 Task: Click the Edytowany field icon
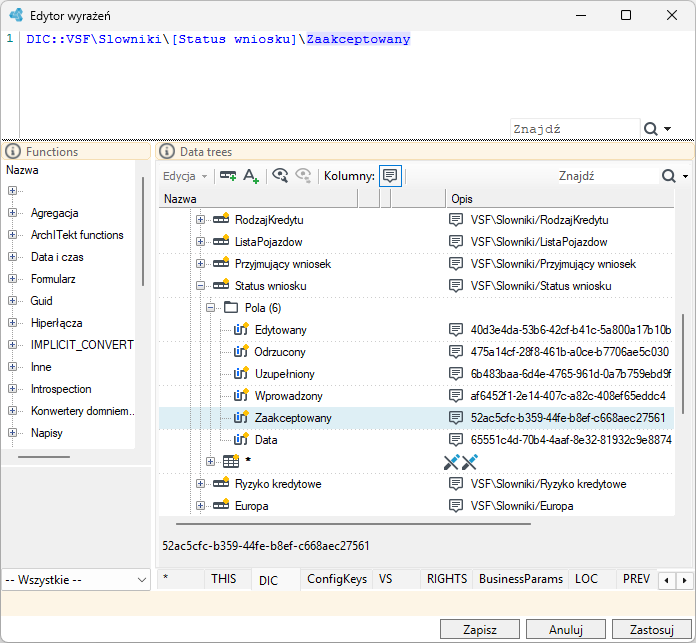tap(241, 329)
